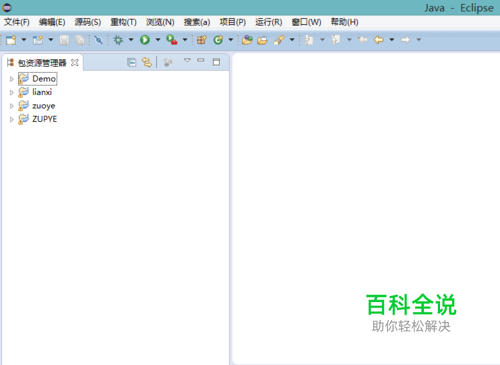Click the Search flashlight toolbar icon
The width and height of the screenshot is (500, 365).
pyautogui.click(x=279, y=40)
